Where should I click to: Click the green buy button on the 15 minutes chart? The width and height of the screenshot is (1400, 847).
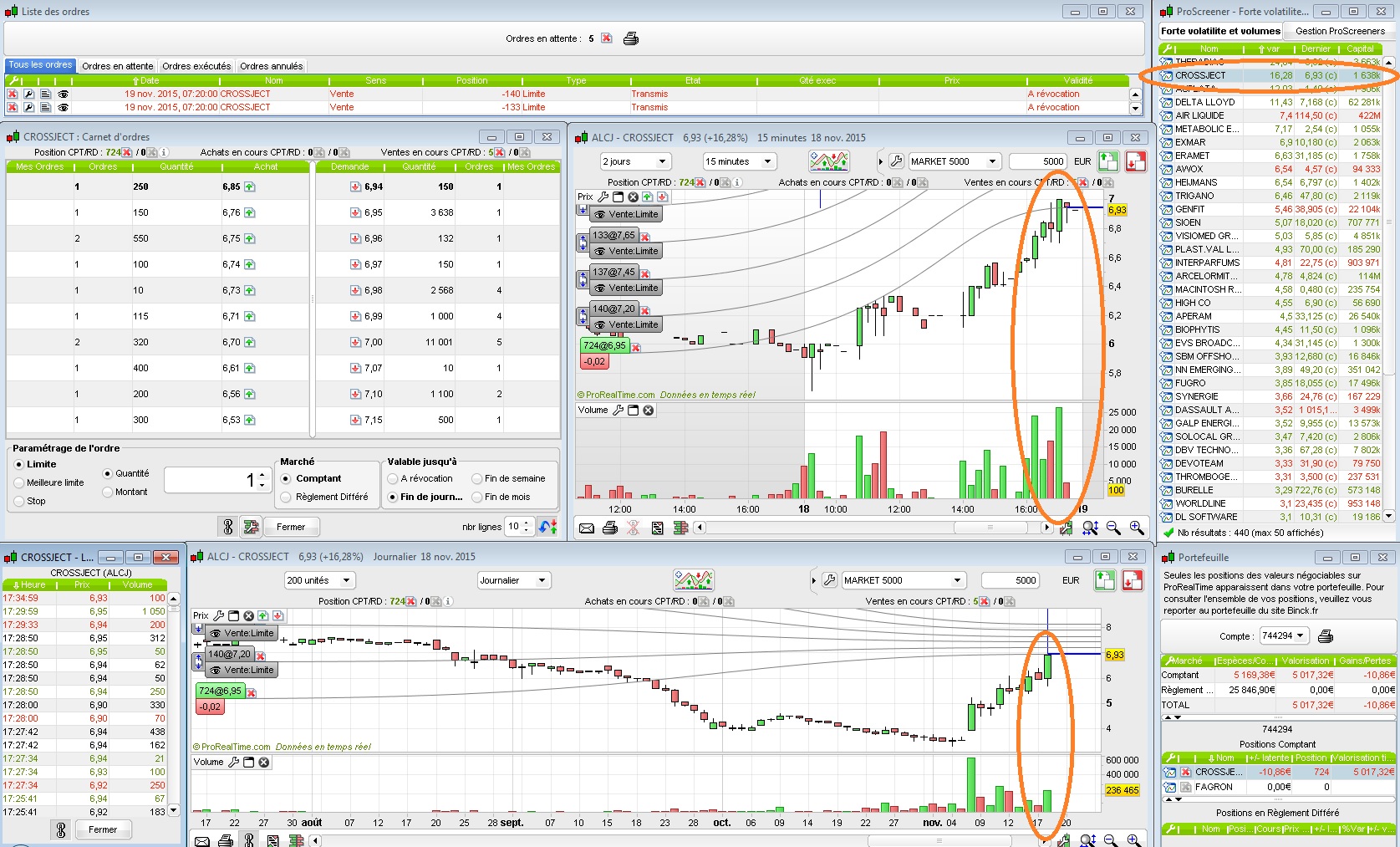pos(1108,161)
